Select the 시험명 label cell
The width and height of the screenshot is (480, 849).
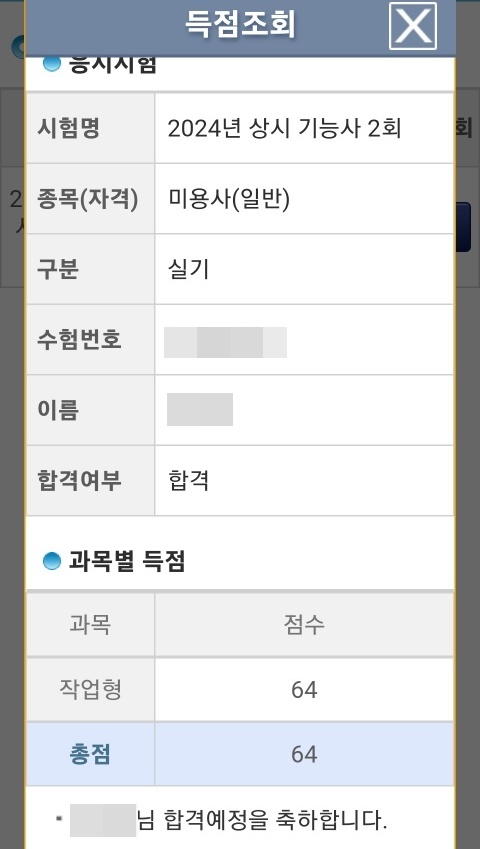pyautogui.click(x=90, y=128)
